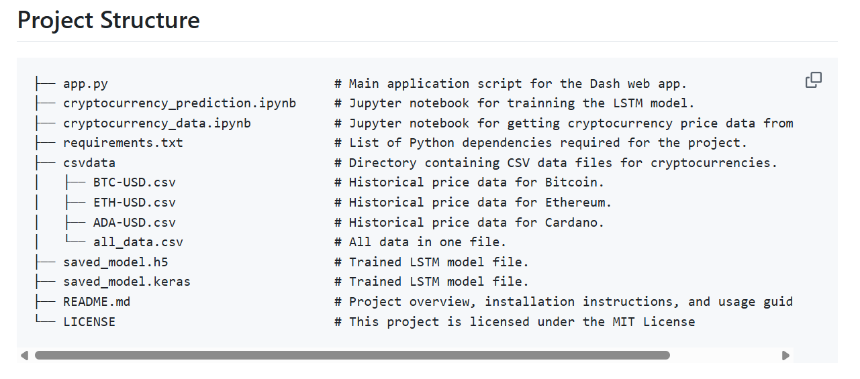Click the Project Structure heading
860x379 pixels.
tap(109, 20)
